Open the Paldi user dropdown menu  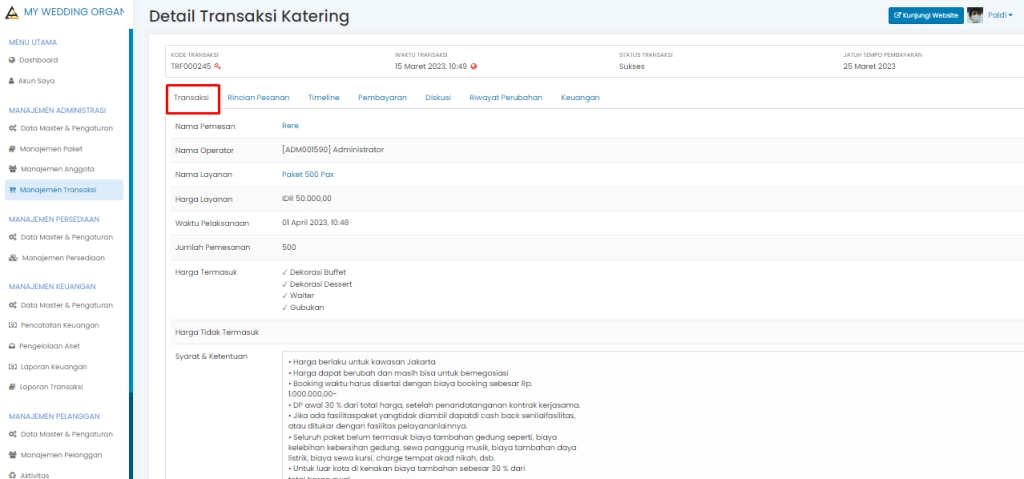[x=1000, y=16]
